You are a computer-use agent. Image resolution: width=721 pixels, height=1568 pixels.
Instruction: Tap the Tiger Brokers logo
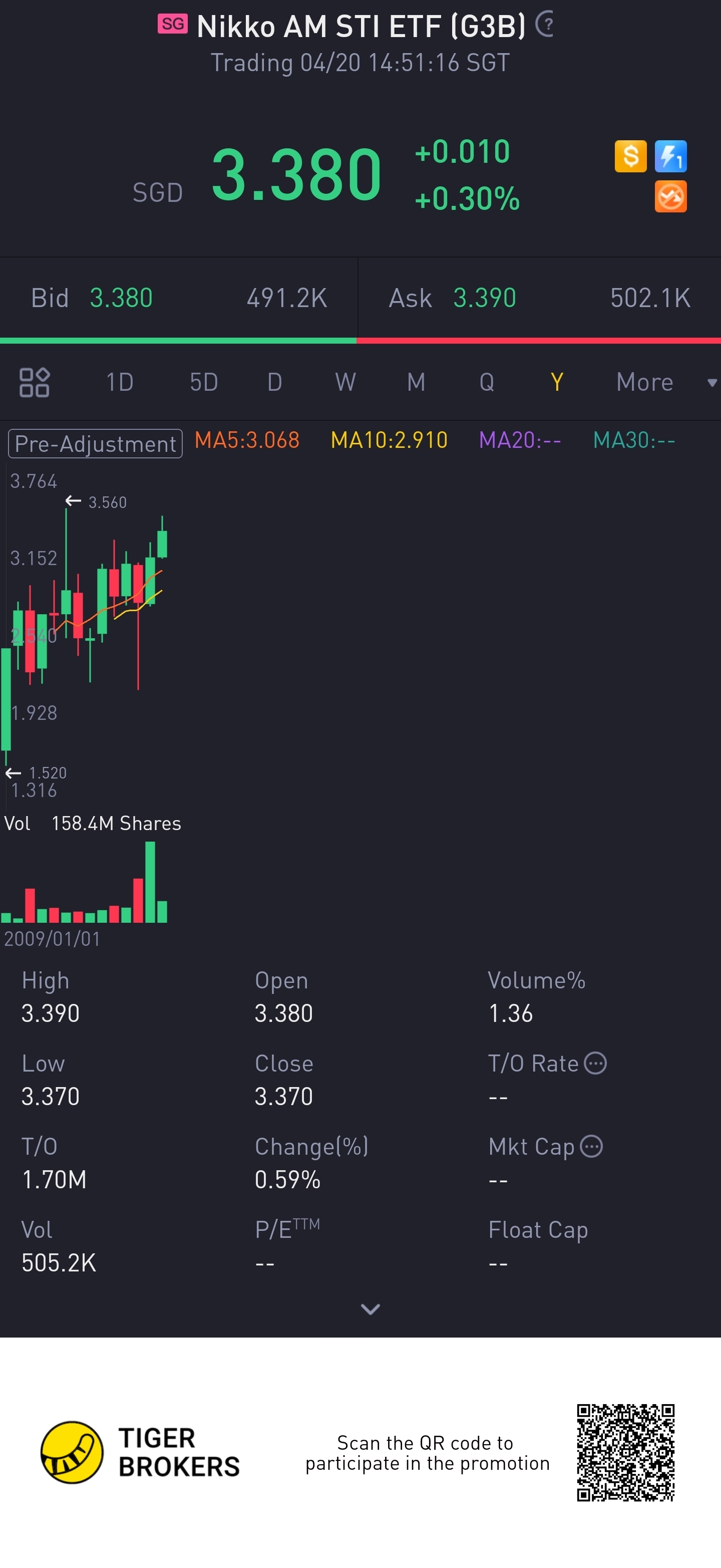coord(140,1452)
